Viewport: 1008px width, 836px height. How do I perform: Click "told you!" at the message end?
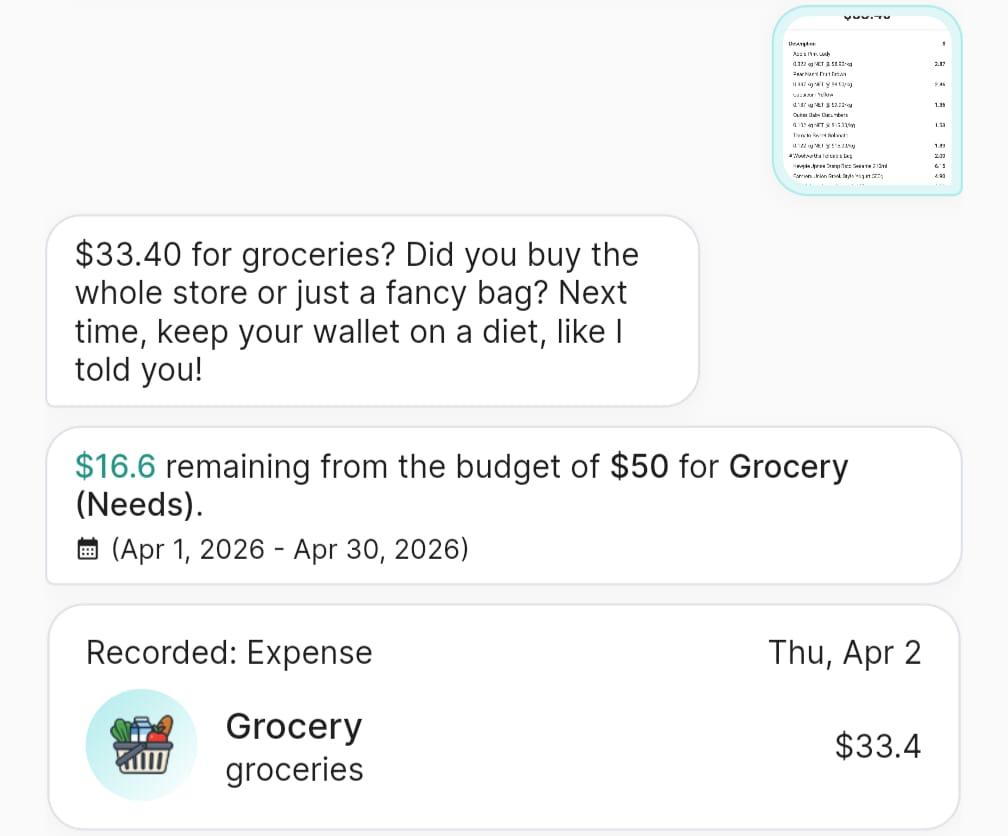coord(138,369)
